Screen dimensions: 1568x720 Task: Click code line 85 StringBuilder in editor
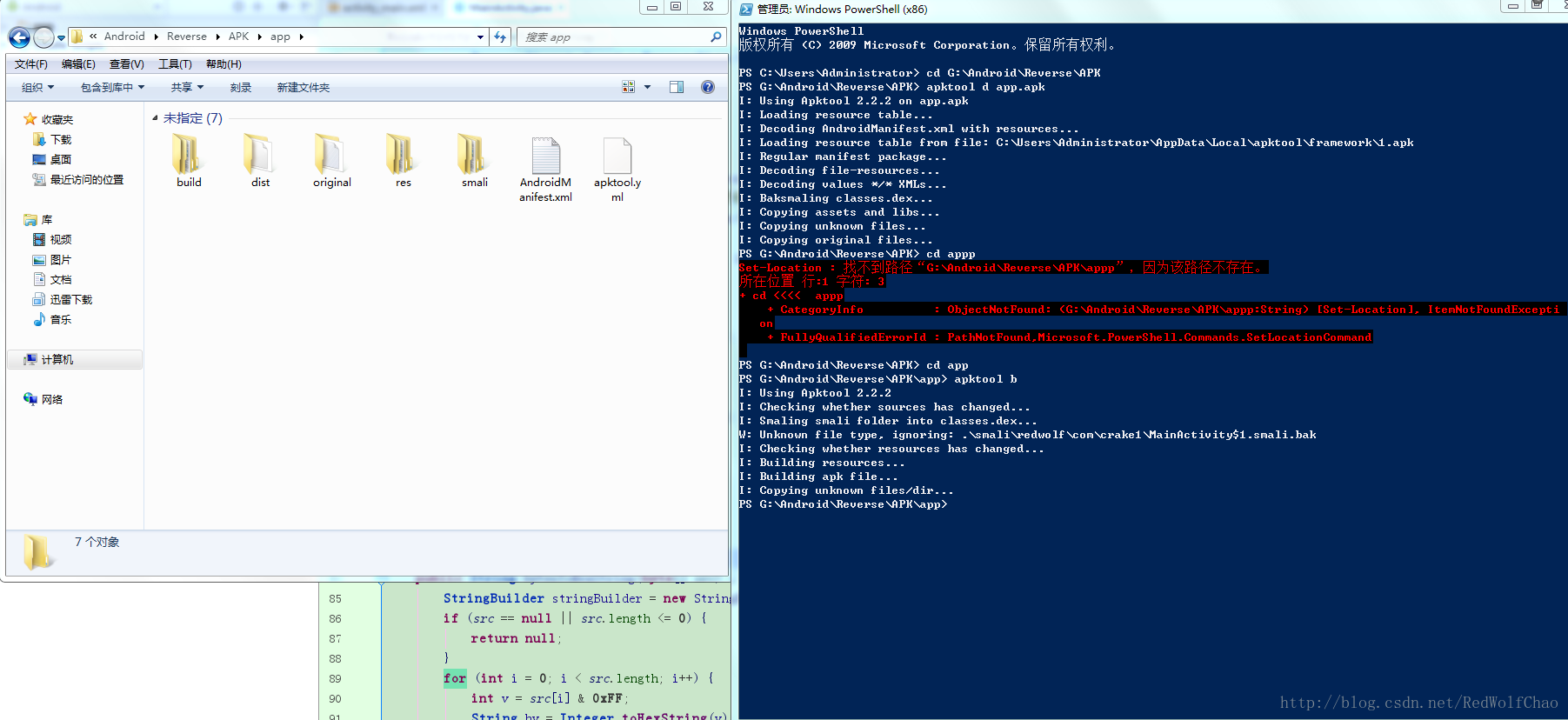[x=587, y=598]
